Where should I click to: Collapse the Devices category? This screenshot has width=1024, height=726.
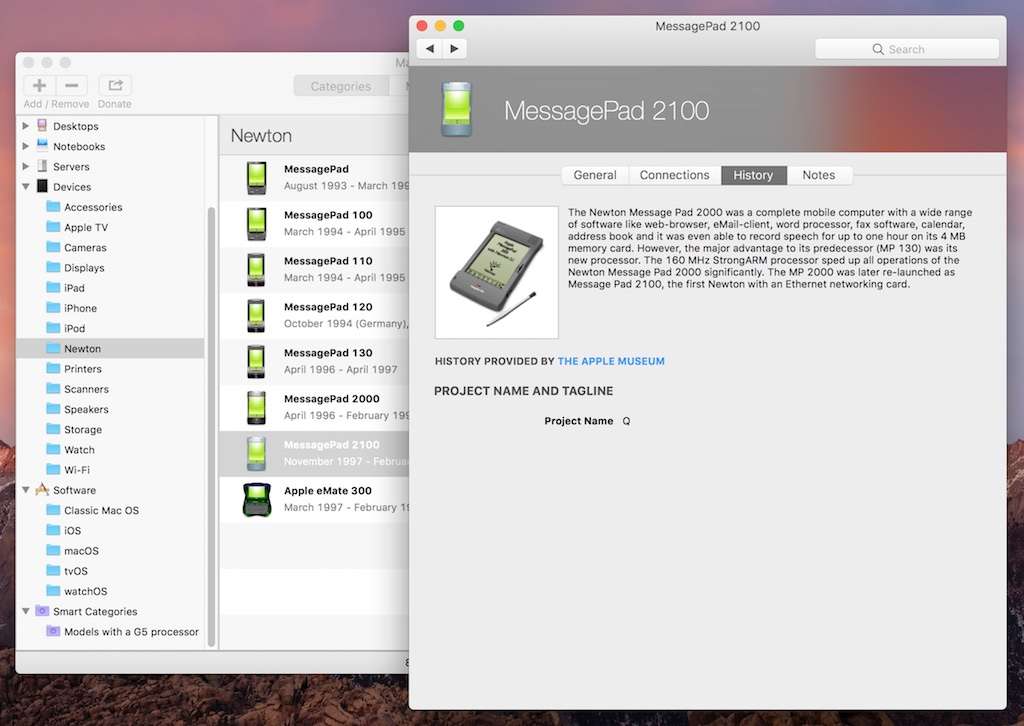(25, 186)
